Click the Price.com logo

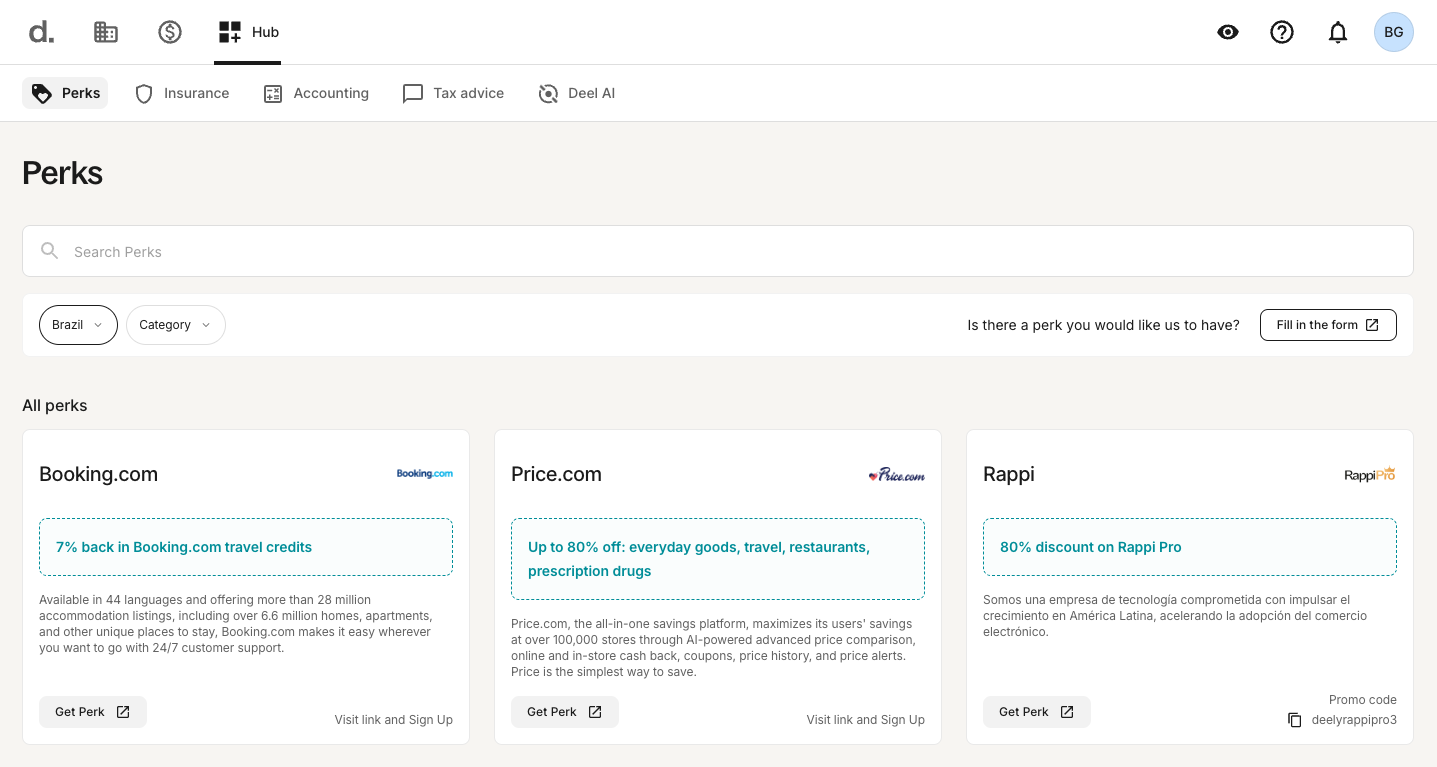pos(897,475)
